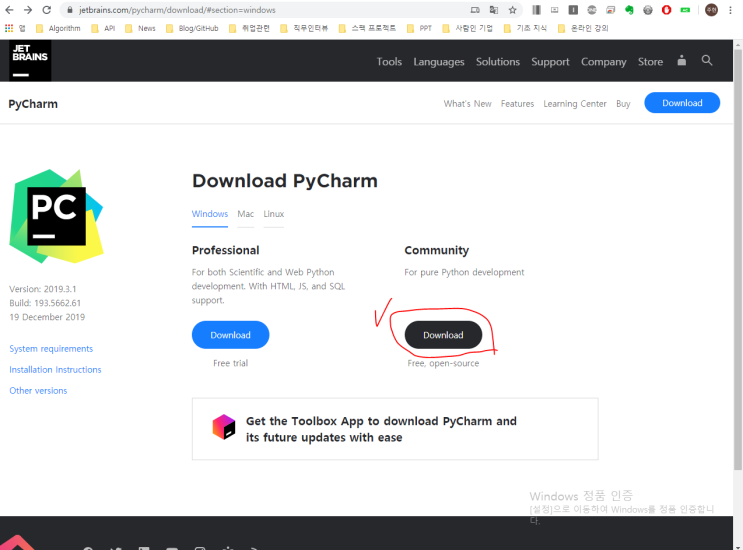
Task: Open the News bookmark folder
Action: coord(140,28)
